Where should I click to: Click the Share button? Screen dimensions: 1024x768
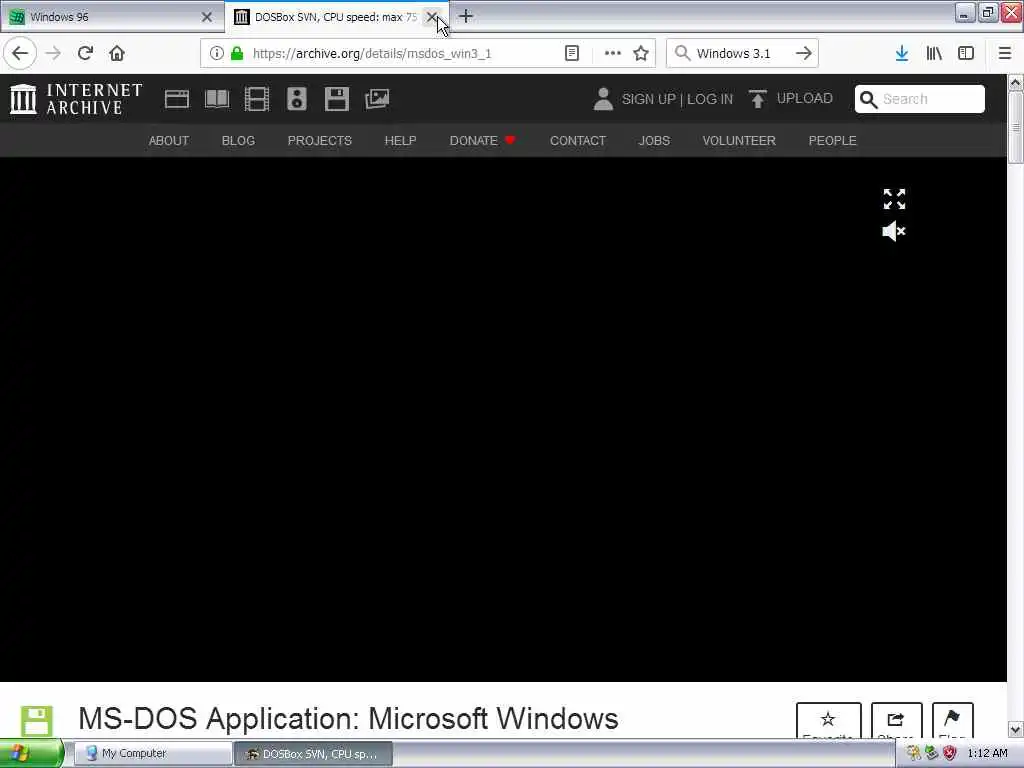click(x=896, y=721)
